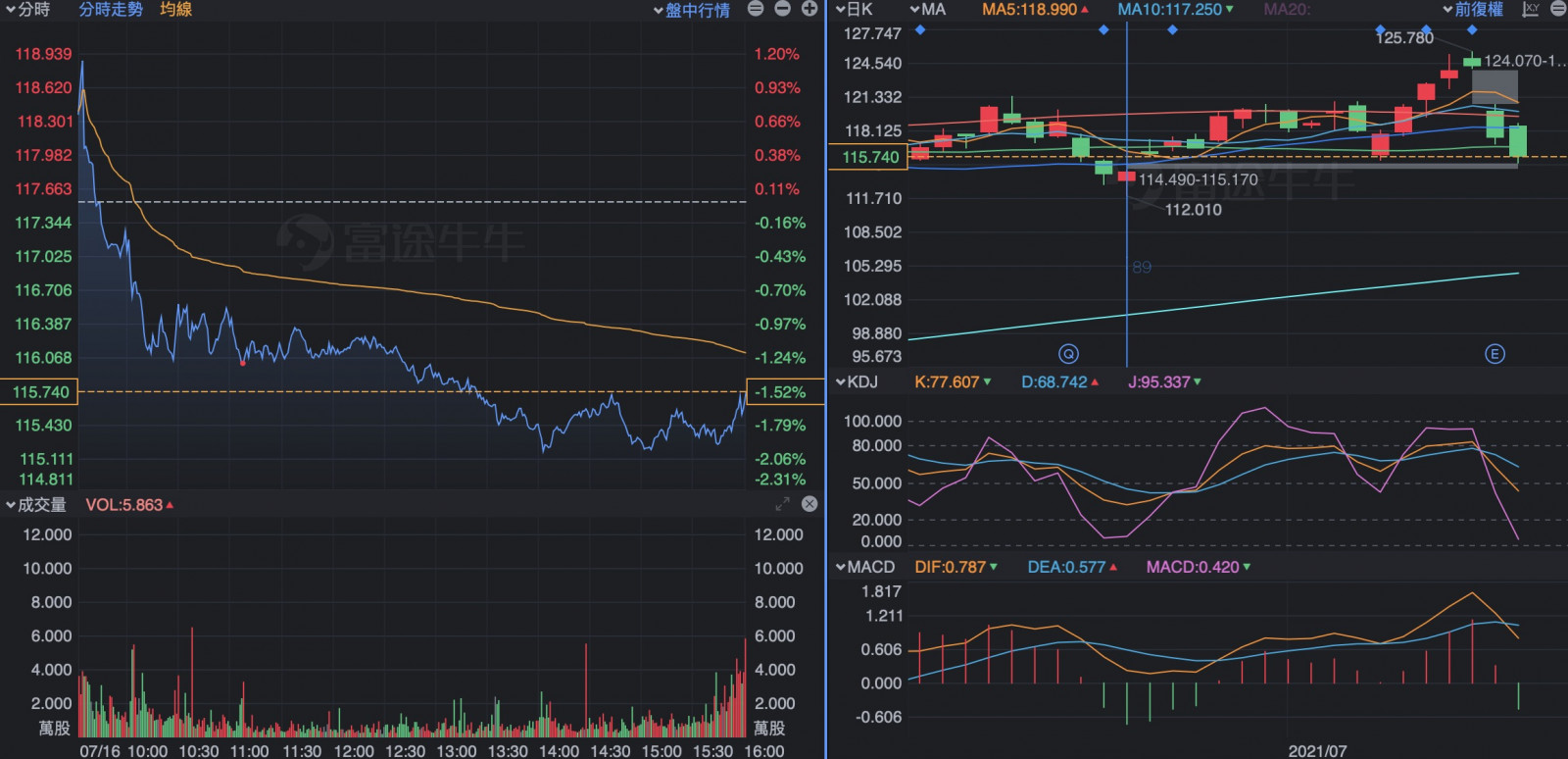Click the circled minus icon left of the plus

(x=782, y=9)
